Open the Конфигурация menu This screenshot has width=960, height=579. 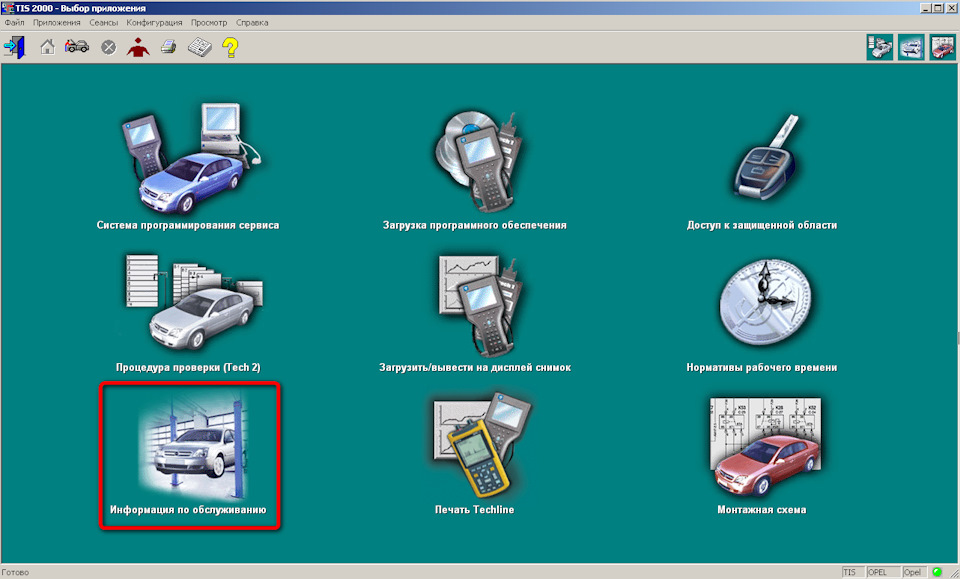[154, 23]
